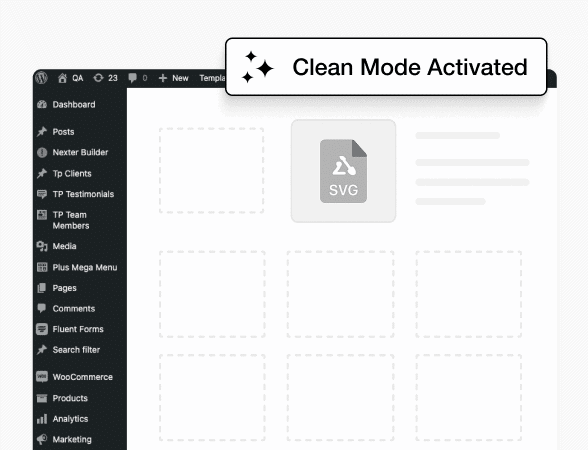Click the Products box icon
Viewport: 588px width, 450px height.
pos(42,398)
